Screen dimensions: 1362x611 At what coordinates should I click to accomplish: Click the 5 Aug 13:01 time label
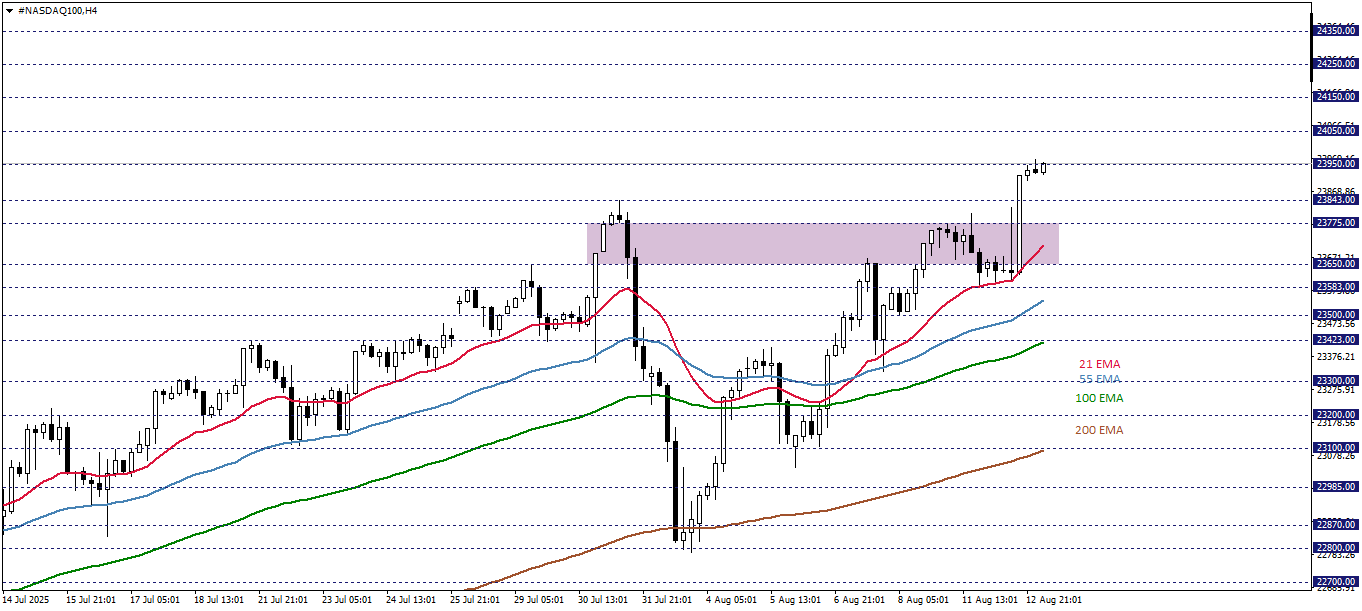(794, 600)
